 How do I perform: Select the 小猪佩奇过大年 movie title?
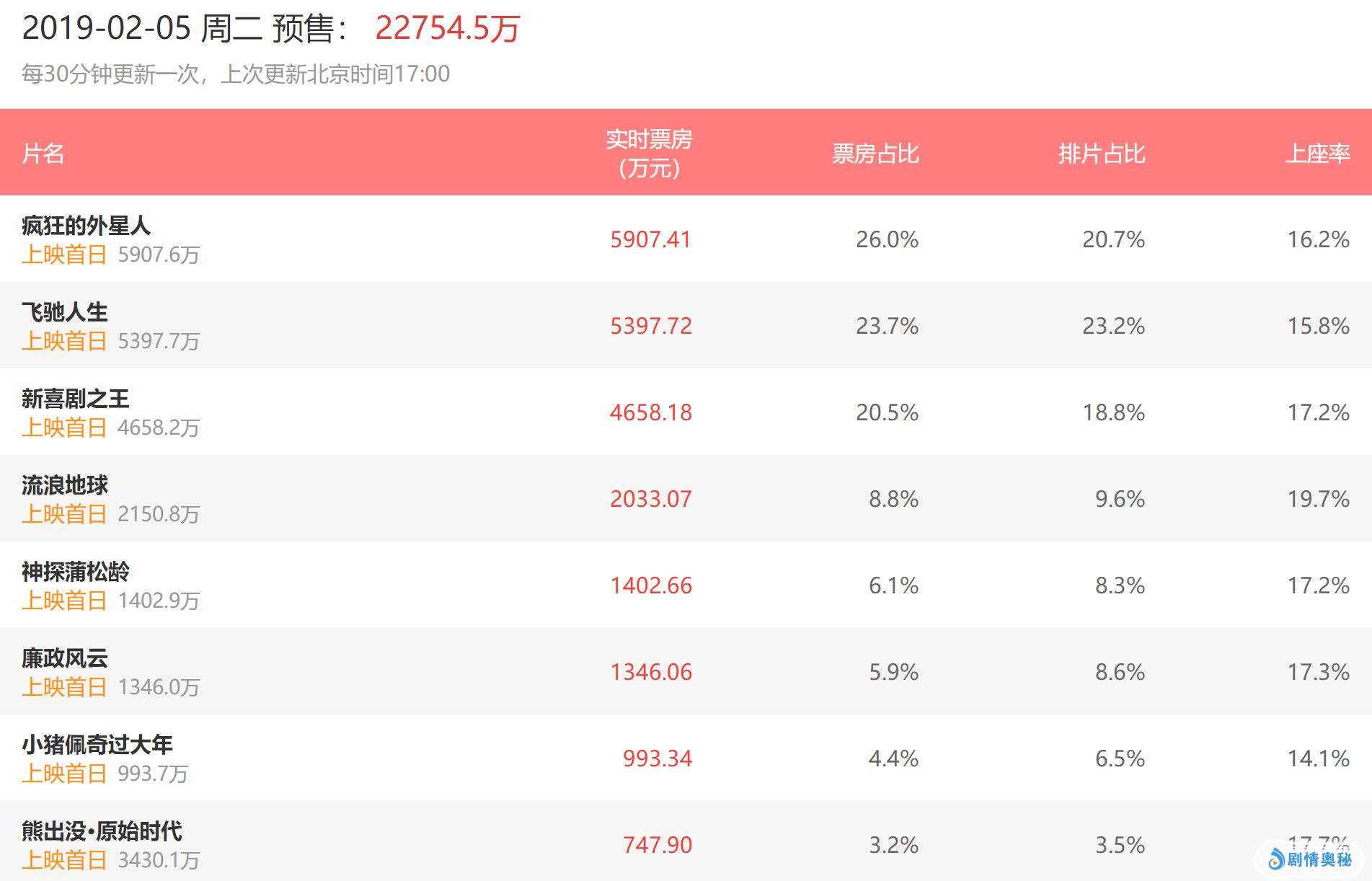click(x=97, y=745)
